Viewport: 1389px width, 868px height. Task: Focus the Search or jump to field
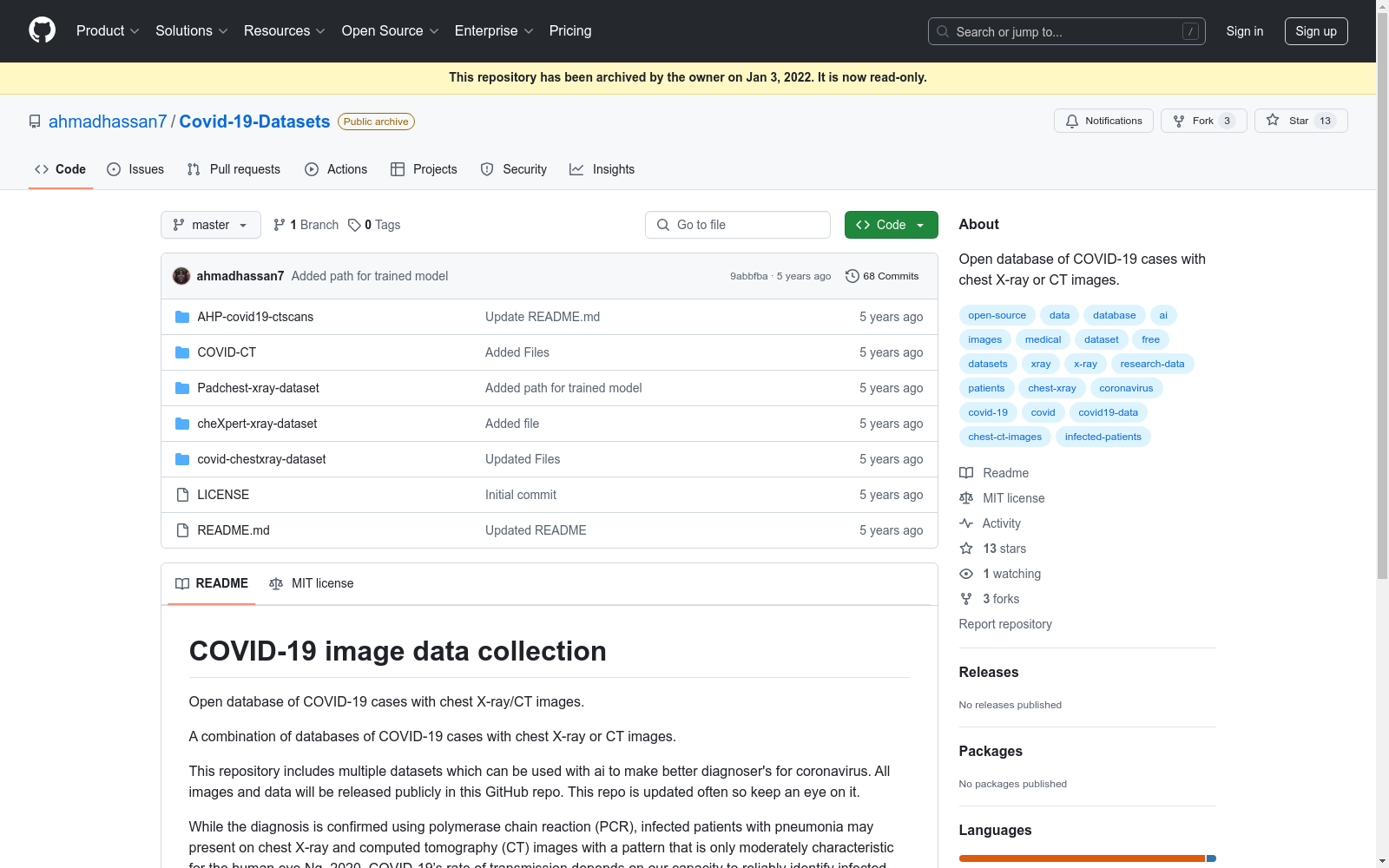pos(1067,31)
